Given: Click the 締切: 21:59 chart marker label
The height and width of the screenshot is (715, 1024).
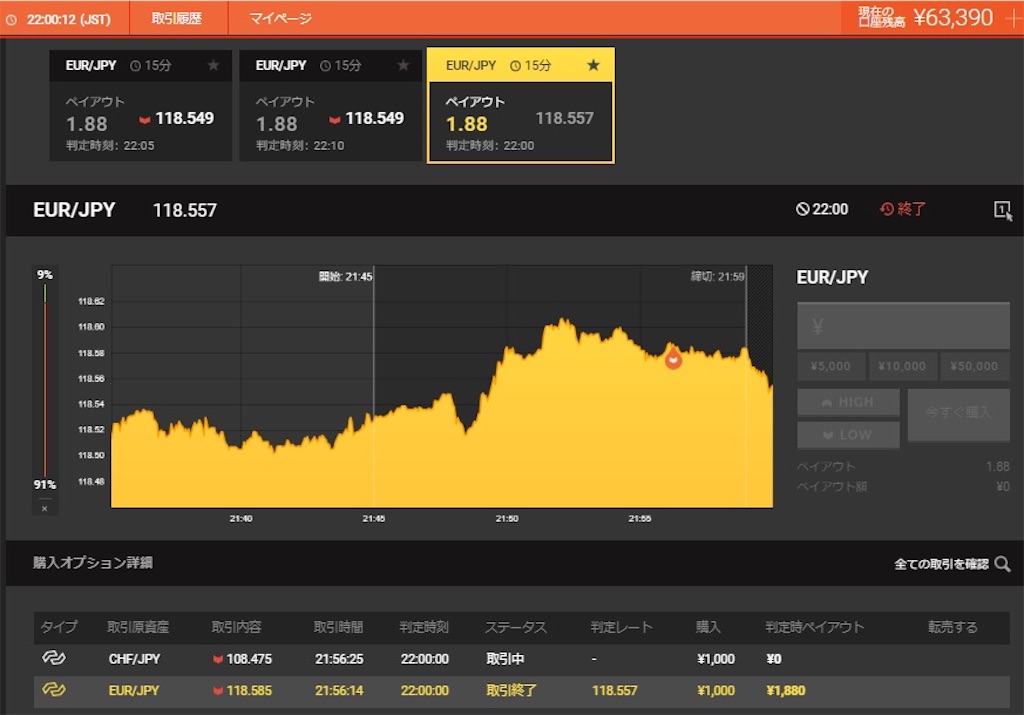Looking at the screenshot, I should pos(718,276).
